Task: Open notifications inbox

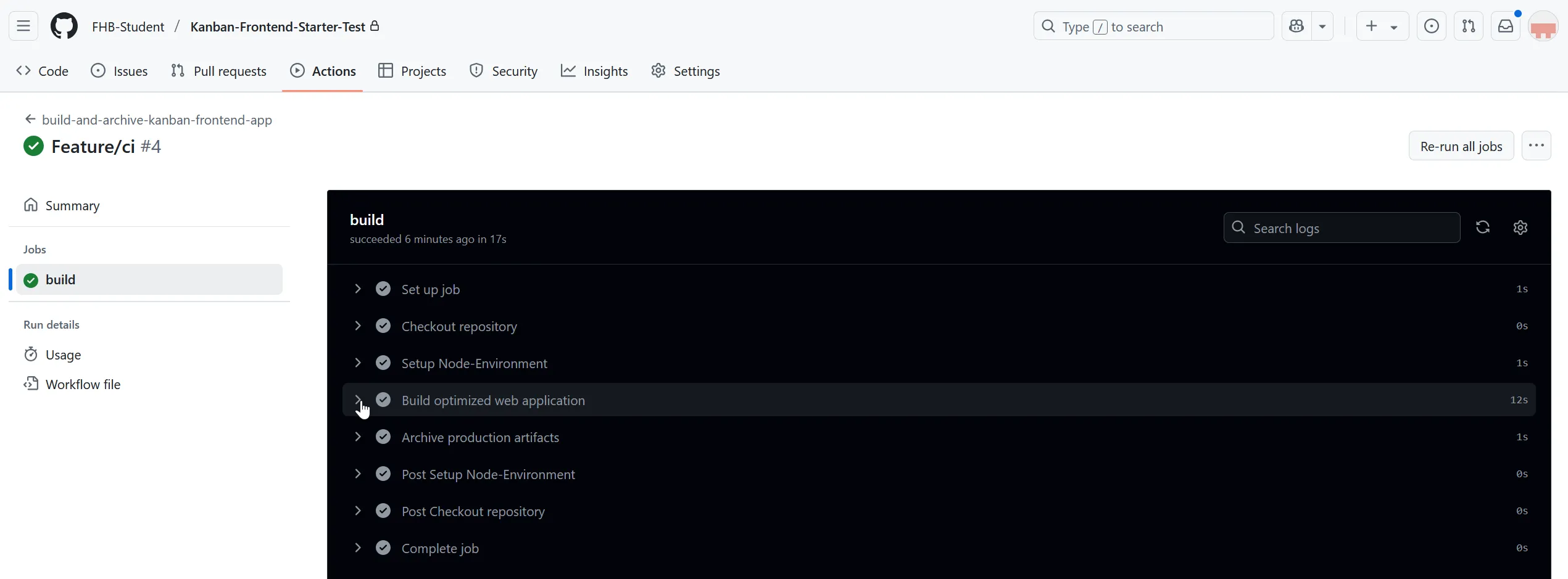Action: click(x=1506, y=26)
